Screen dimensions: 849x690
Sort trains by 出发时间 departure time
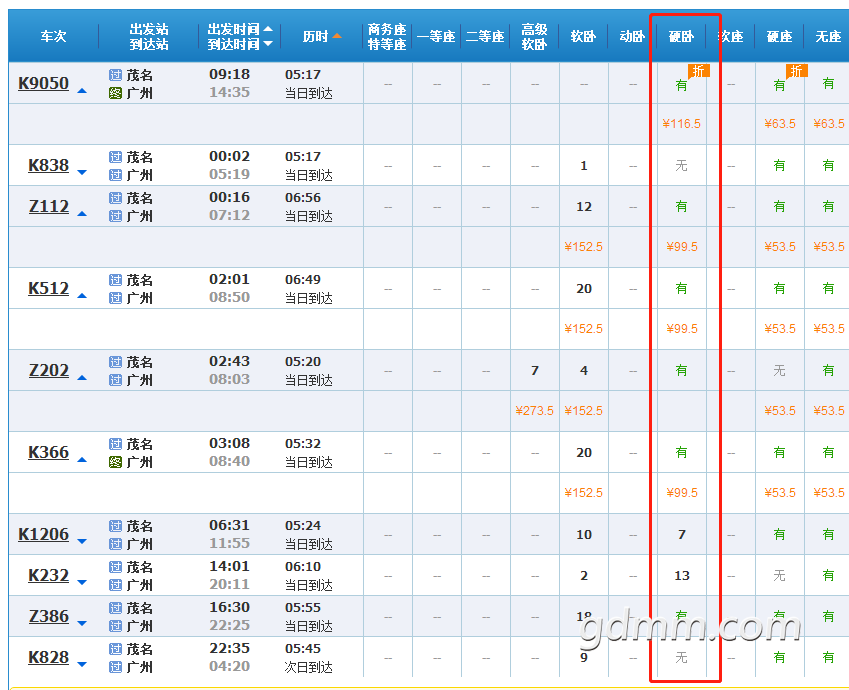pyautogui.click(x=240, y=29)
